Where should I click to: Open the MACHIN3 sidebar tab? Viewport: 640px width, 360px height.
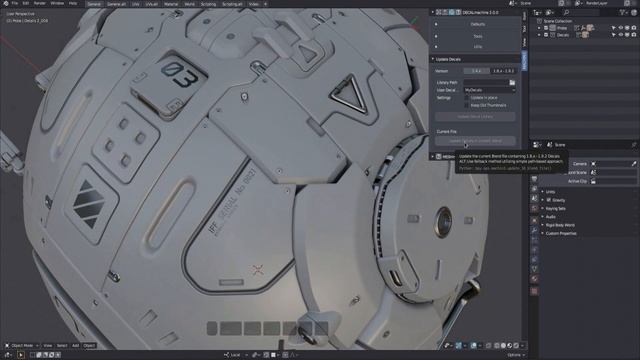coord(525,61)
